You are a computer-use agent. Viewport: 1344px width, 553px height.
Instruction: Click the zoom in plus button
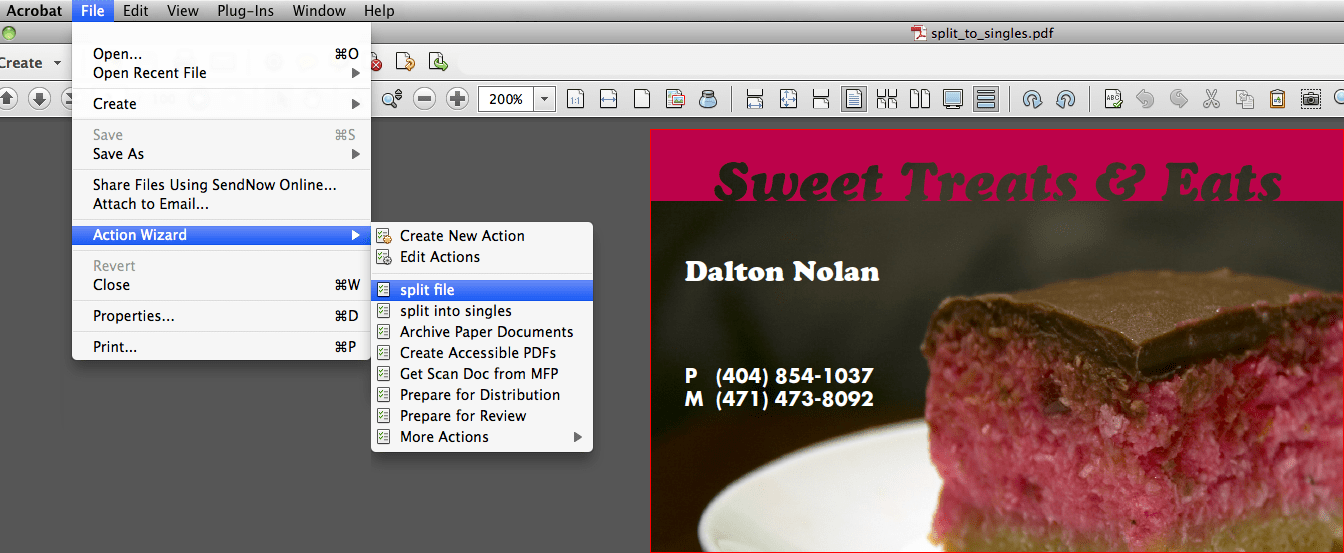458,98
